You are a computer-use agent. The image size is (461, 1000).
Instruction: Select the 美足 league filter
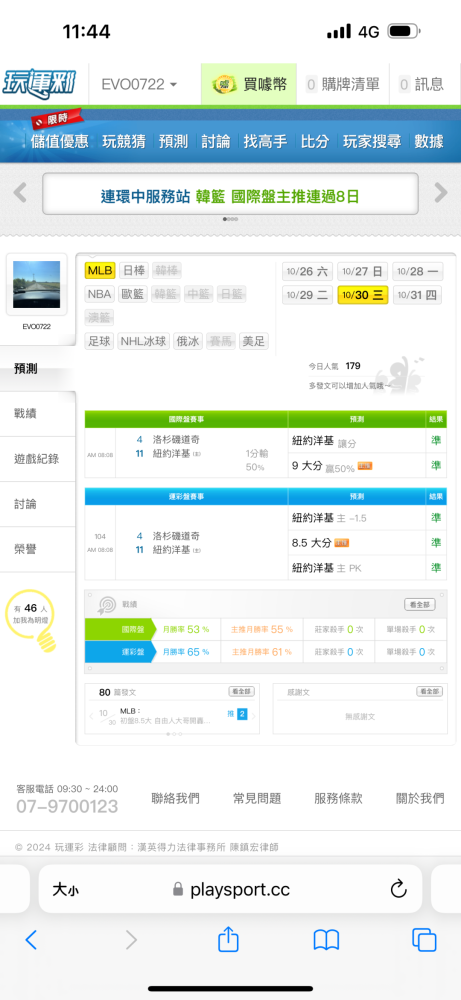(253, 341)
